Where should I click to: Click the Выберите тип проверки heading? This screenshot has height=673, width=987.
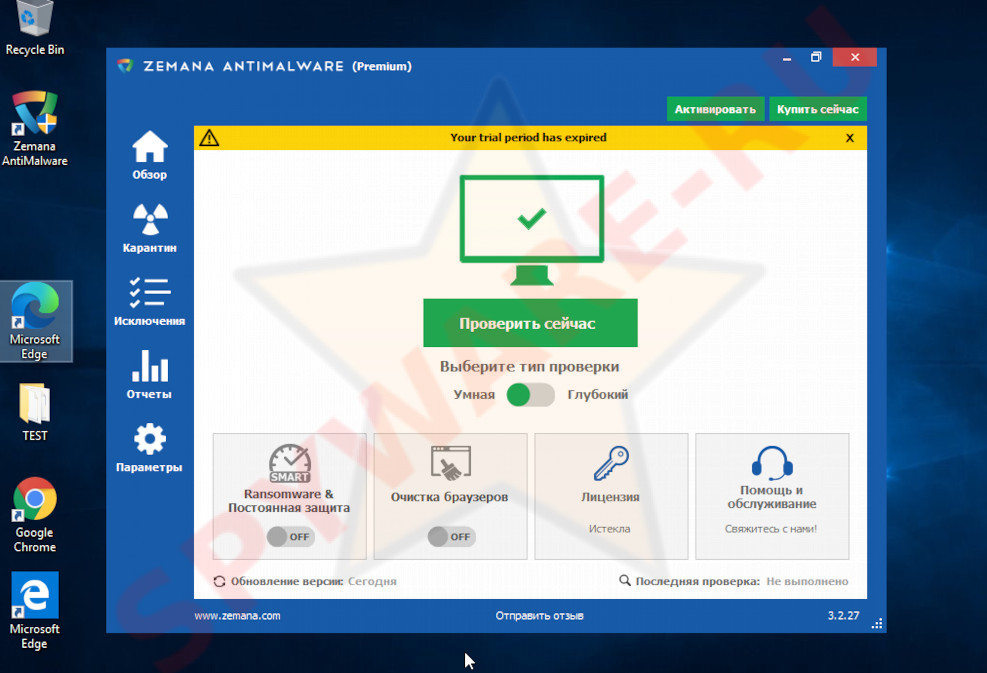[529, 366]
